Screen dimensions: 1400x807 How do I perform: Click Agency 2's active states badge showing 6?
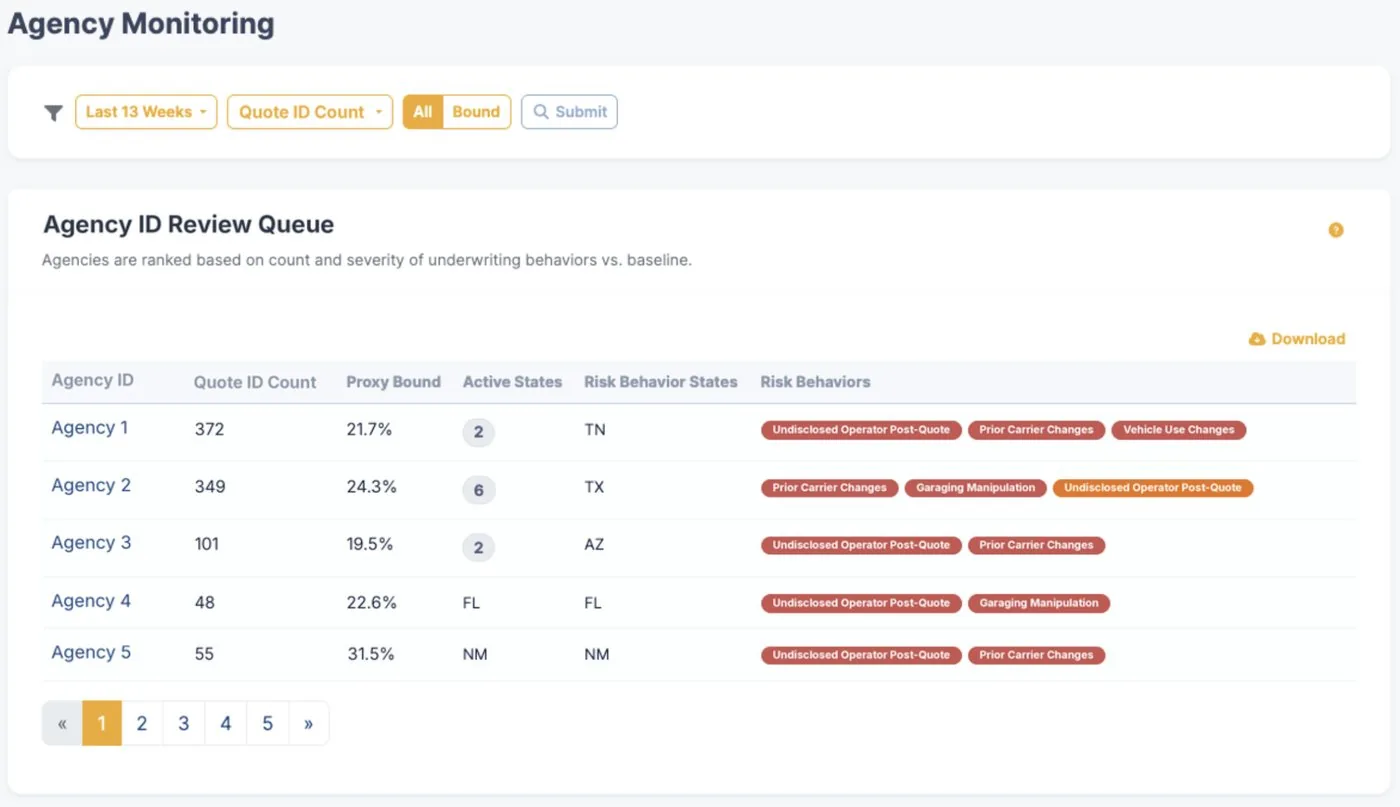478,490
